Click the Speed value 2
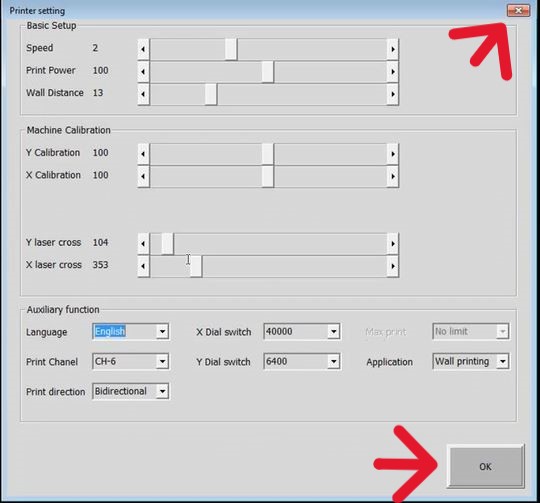This screenshot has width=540, height=503. pos(95,48)
